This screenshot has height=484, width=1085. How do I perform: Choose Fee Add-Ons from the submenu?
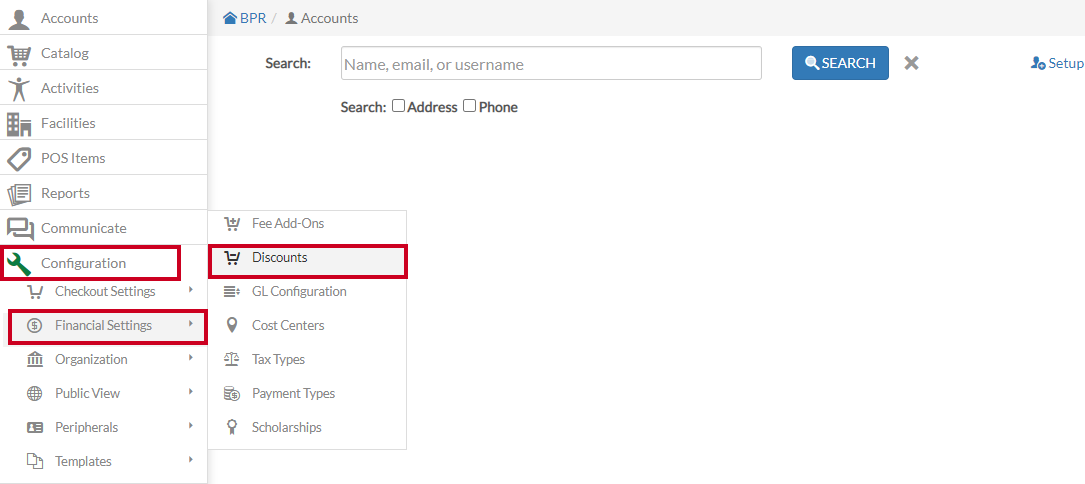[x=307, y=224]
